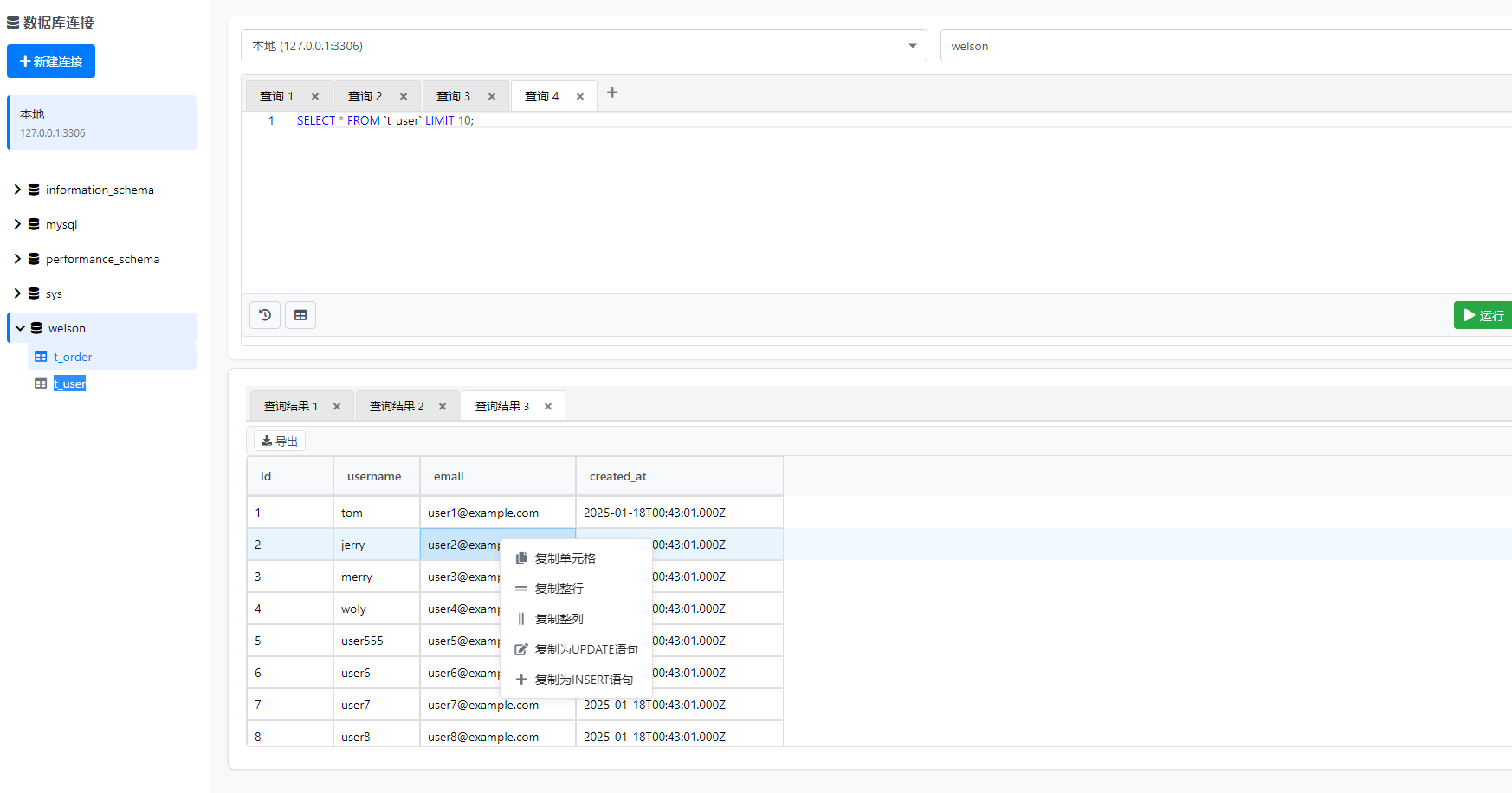Viewport: 1512px width, 793px height.
Task: Close the 查询 2 tab
Action: point(404,96)
